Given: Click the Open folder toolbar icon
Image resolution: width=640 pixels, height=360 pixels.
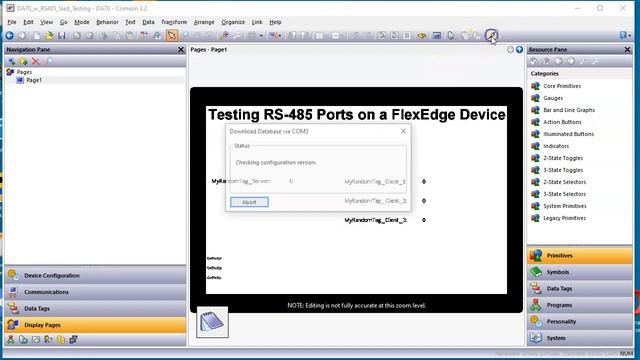Looking at the screenshot, I should [x=49, y=36].
